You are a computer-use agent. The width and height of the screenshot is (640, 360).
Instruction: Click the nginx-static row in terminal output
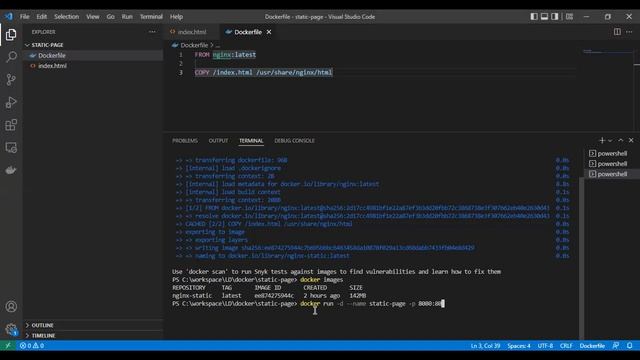point(269,296)
